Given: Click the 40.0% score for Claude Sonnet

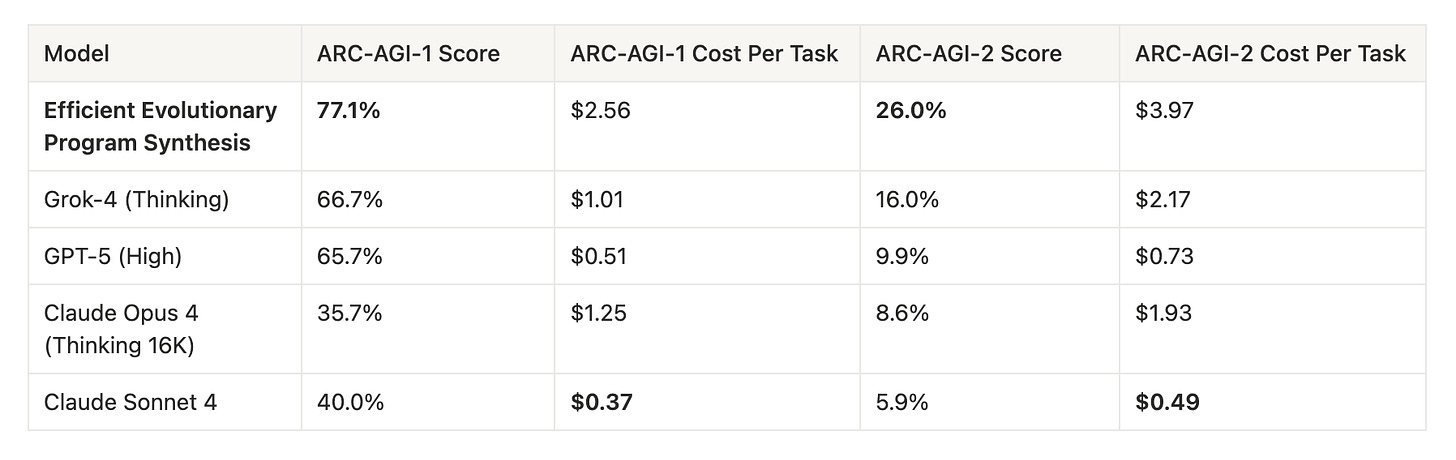Looking at the screenshot, I should point(428,402).
